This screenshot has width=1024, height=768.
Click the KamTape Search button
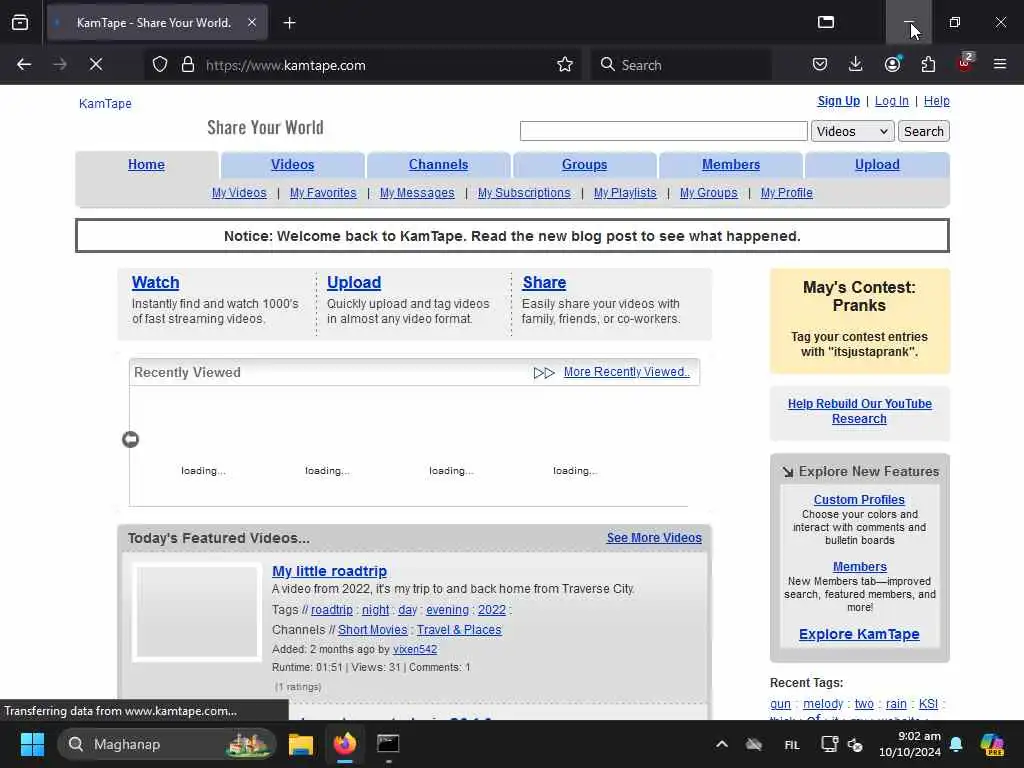[x=923, y=131]
